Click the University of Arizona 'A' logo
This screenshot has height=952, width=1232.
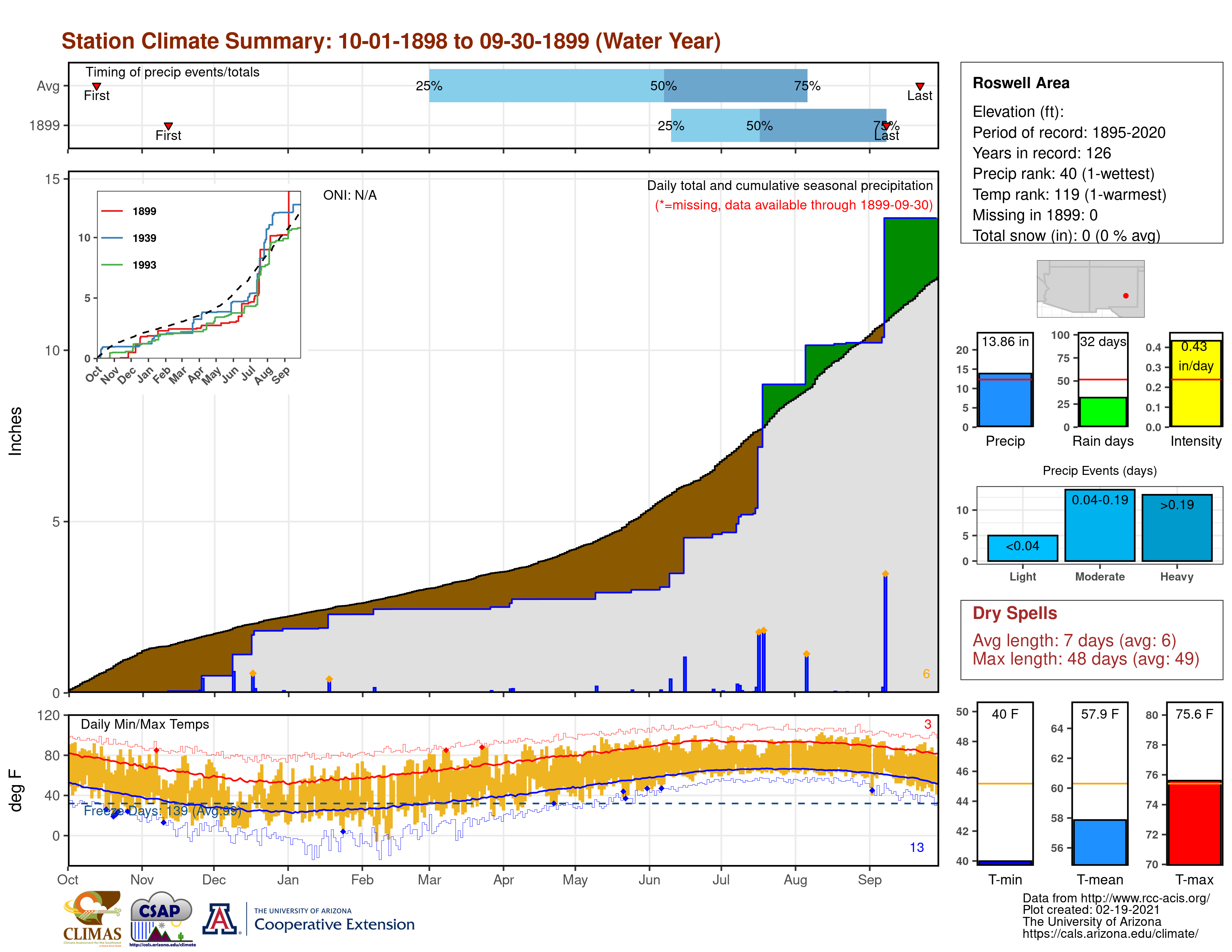point(221,919)
